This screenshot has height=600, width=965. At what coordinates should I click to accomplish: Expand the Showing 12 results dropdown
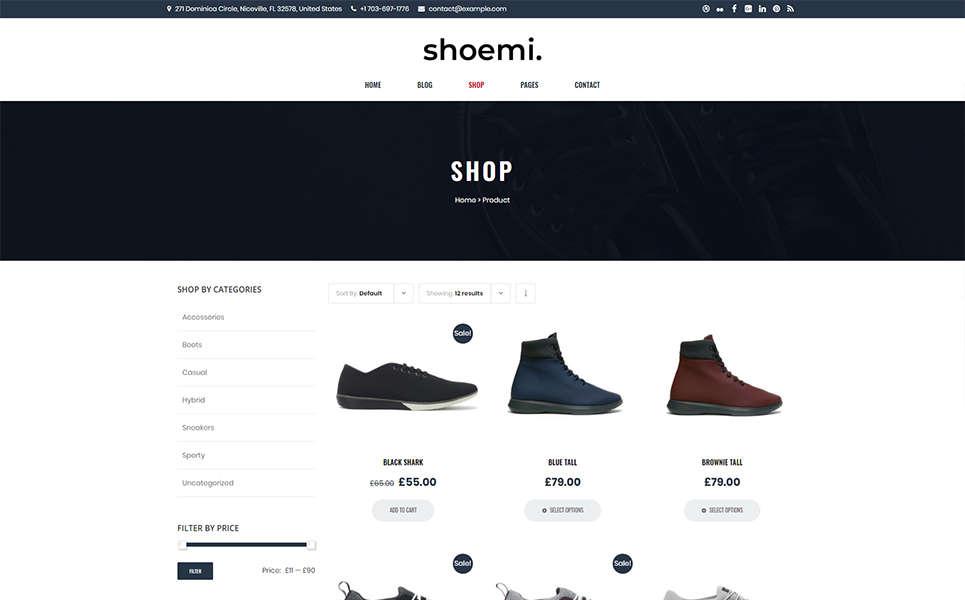coord(465,294)
